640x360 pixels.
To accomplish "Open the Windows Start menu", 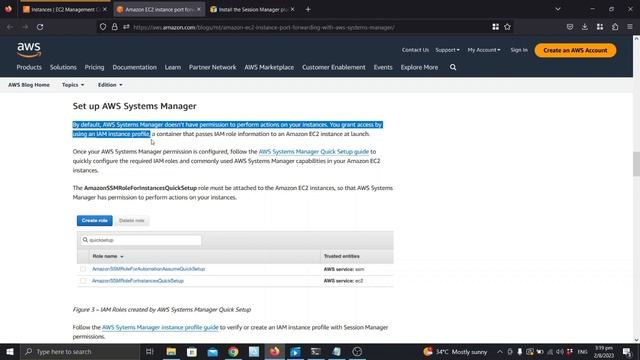I will click(10, 351).
